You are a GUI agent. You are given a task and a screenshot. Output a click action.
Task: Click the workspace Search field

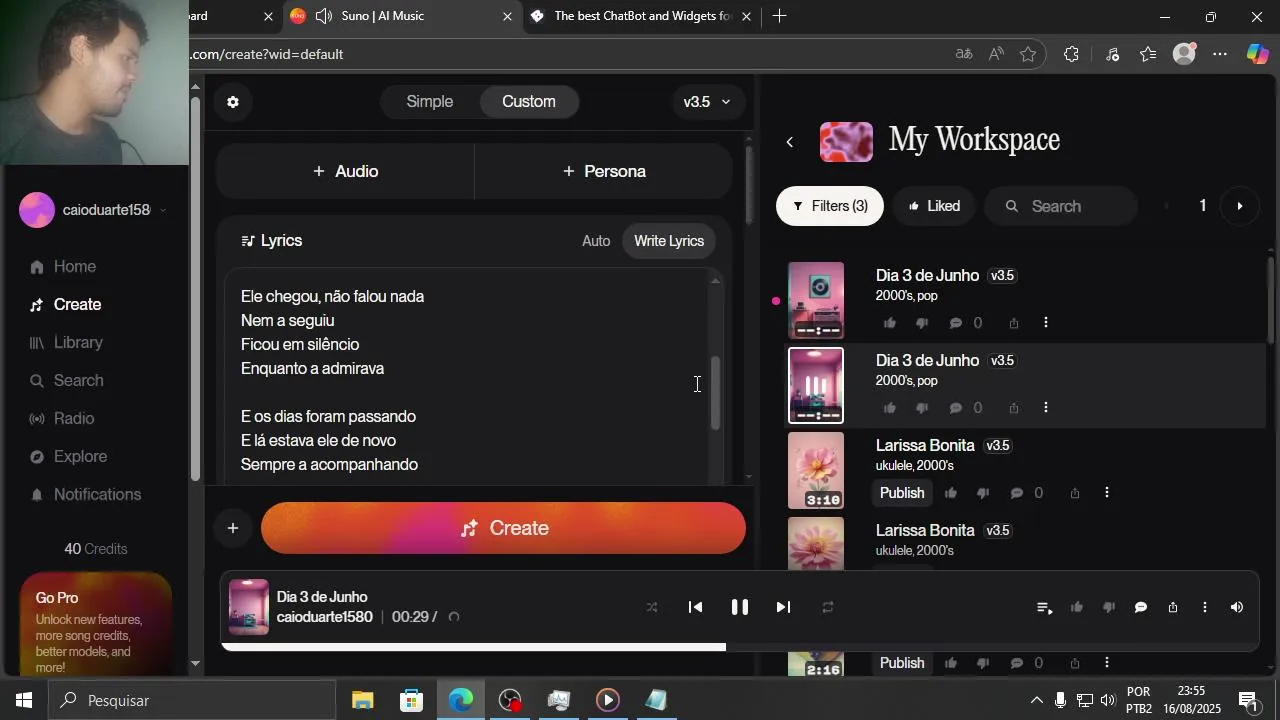click(x=1061, y=206)
